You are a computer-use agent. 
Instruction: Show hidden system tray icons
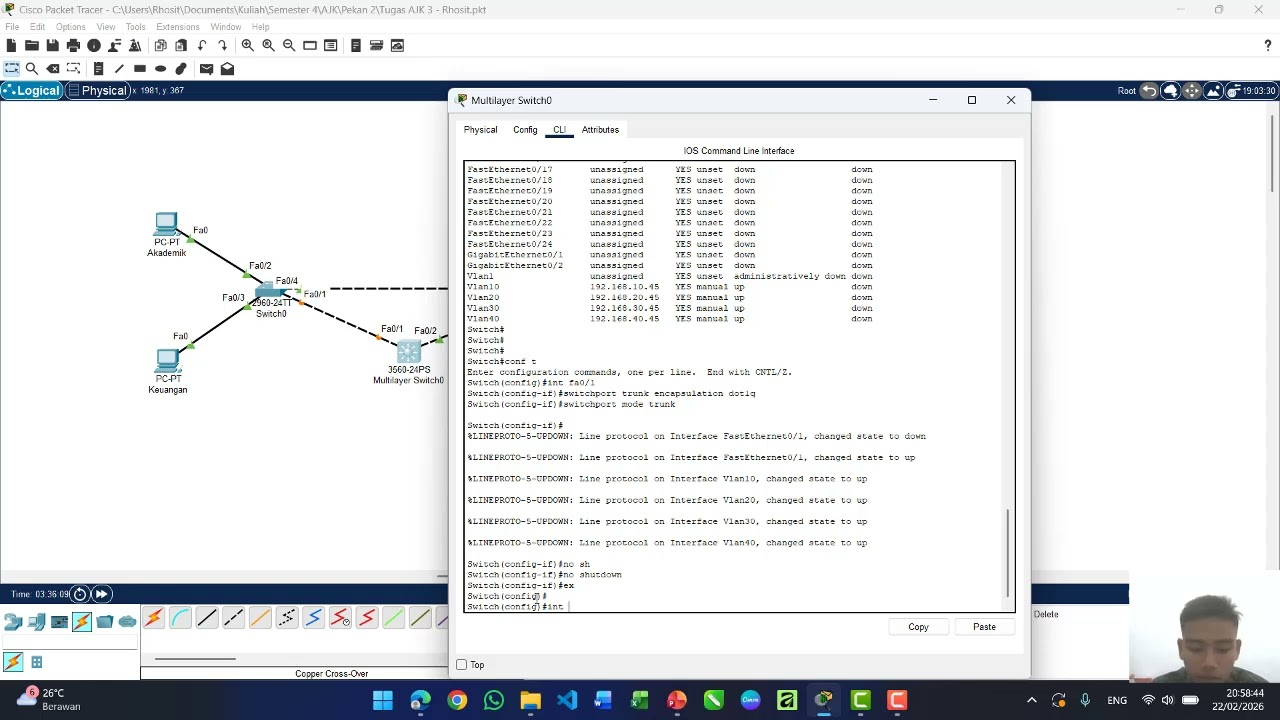pos(1032,700)
